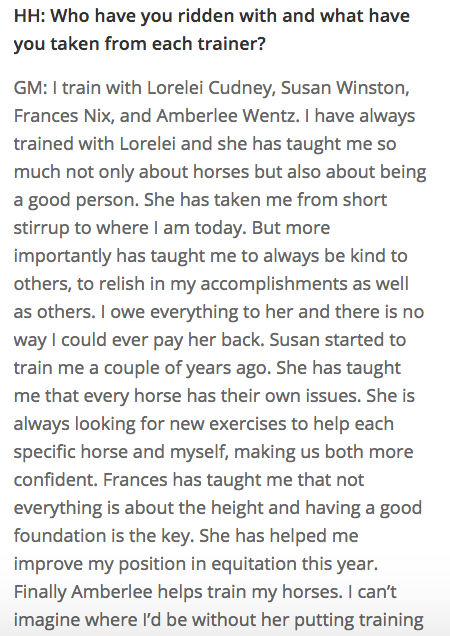Image resolution: width=450 pixels, height=636 pixels.
Task: Click the name 'Susan Winston' in the text
Action: 343,88
